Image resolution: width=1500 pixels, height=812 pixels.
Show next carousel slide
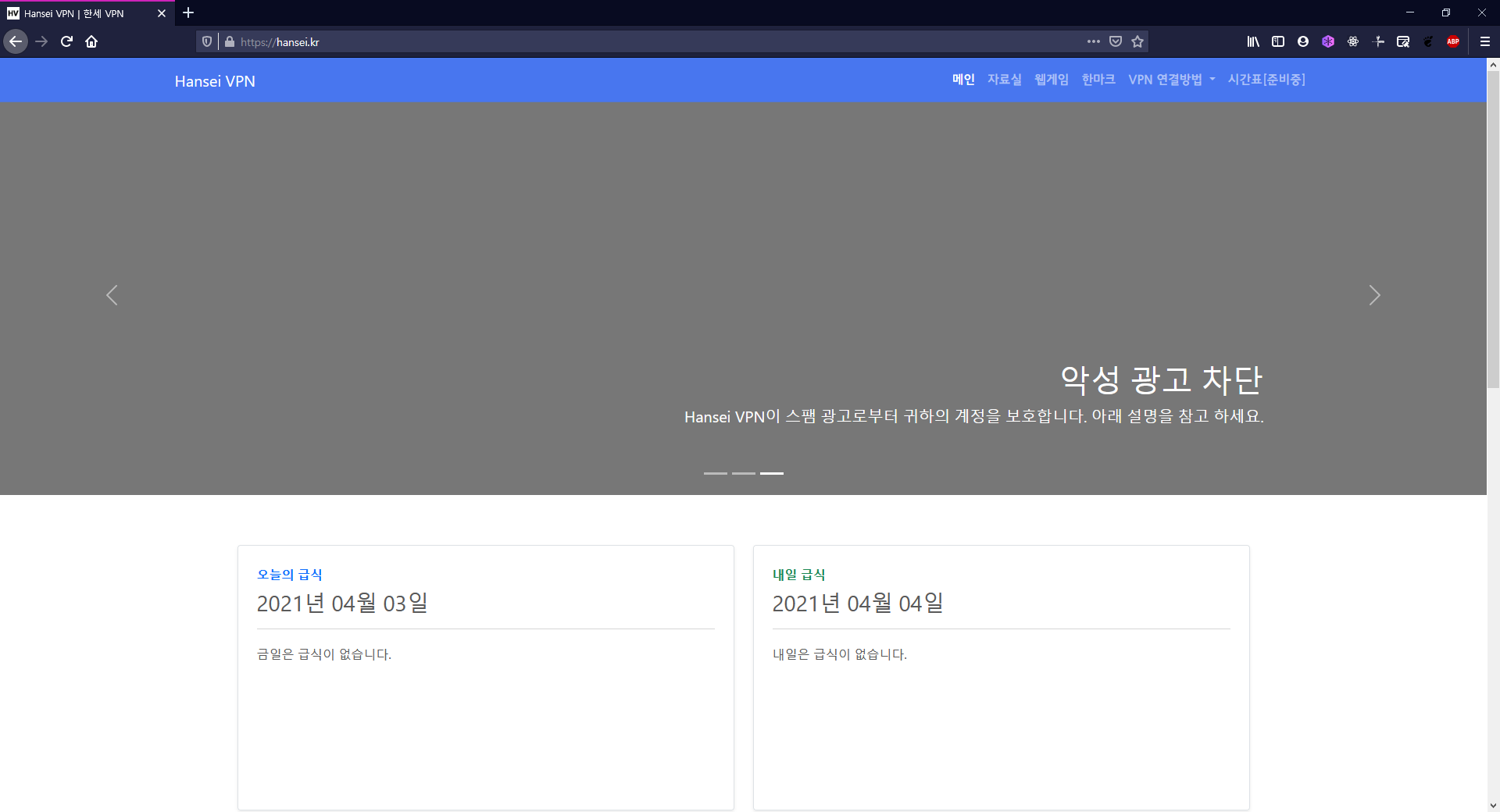[x=1374, y=295]
